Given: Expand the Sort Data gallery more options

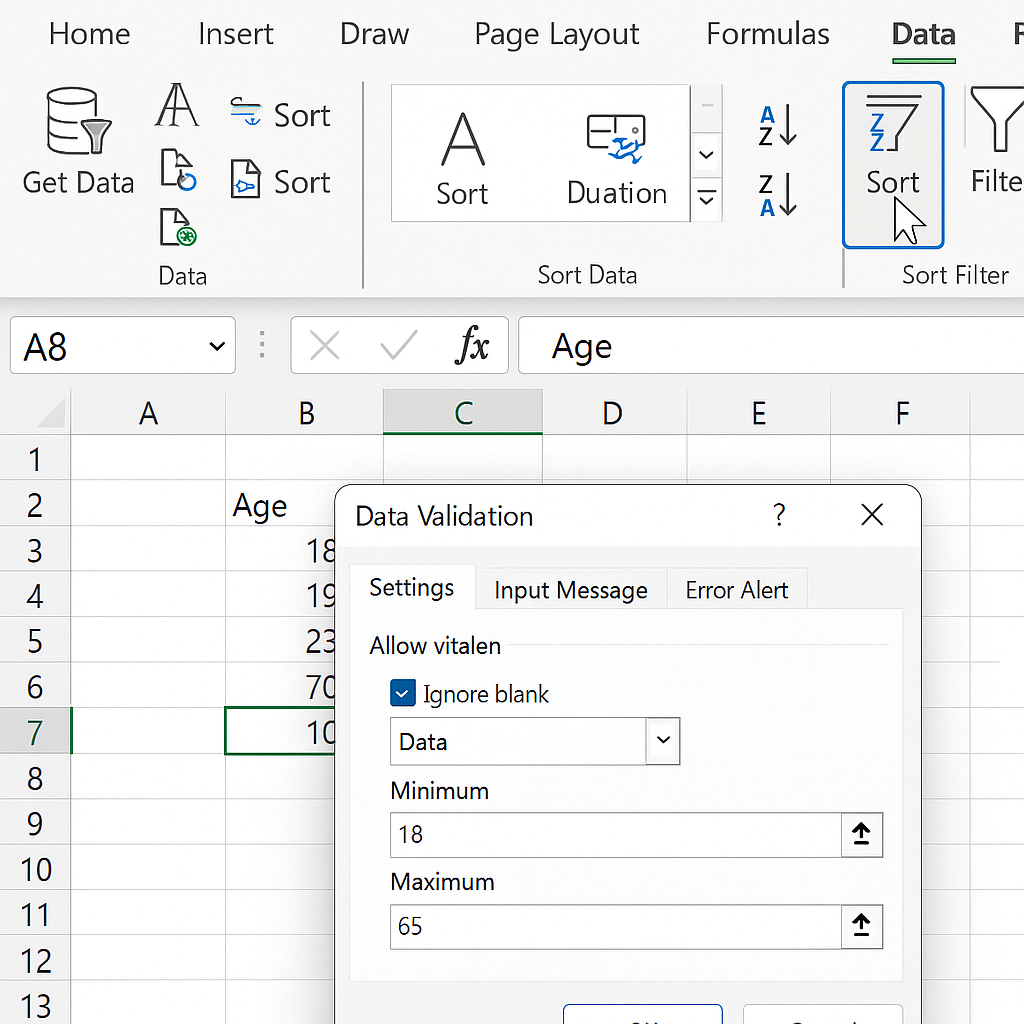Looking at the screenshot, I should click(x=706, y=197).
